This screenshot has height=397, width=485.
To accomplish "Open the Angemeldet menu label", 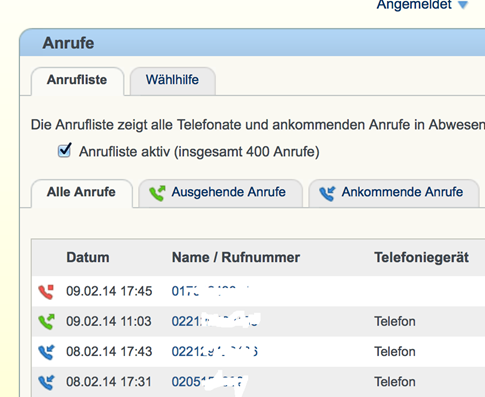I will [x=414, y=5].
